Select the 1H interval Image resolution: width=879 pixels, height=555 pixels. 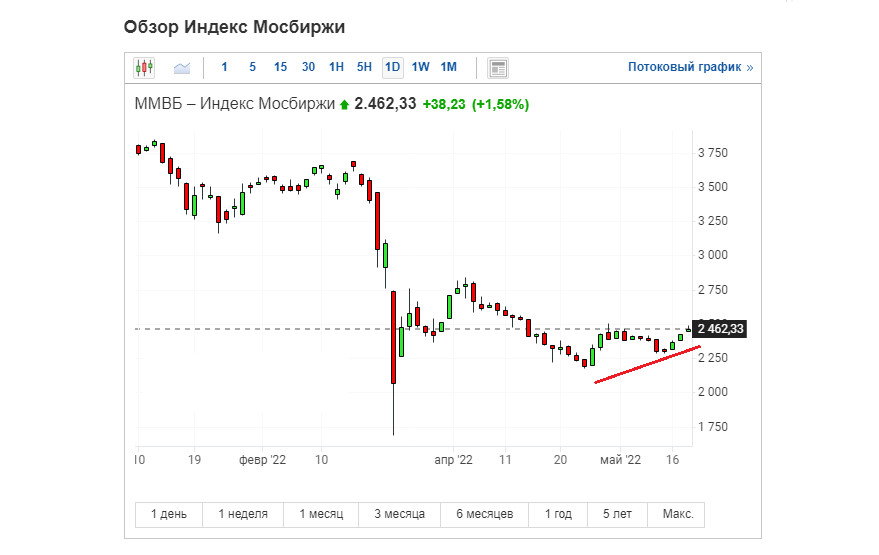coord(336,67)
